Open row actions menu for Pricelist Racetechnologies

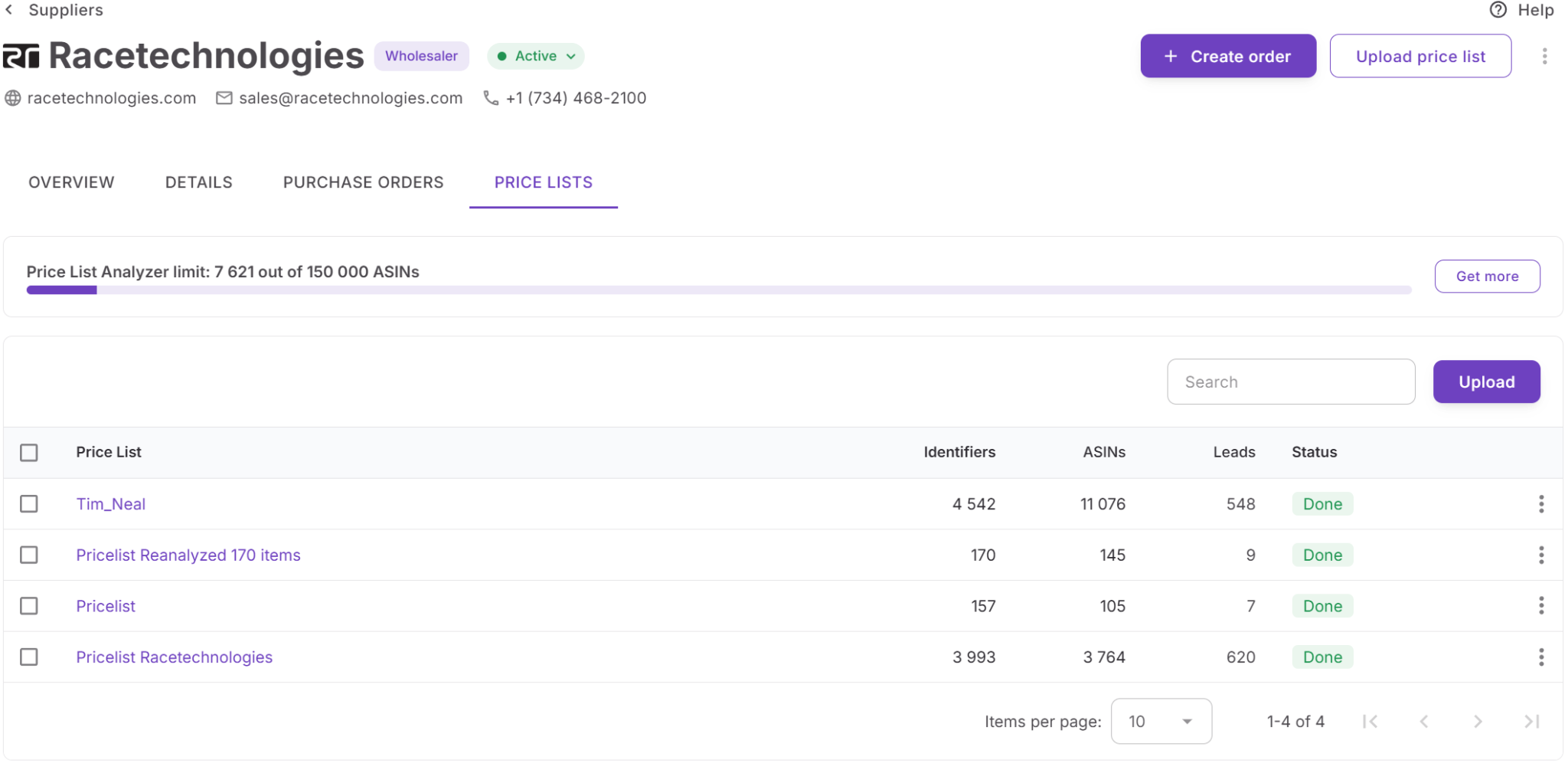[1540, 657]
